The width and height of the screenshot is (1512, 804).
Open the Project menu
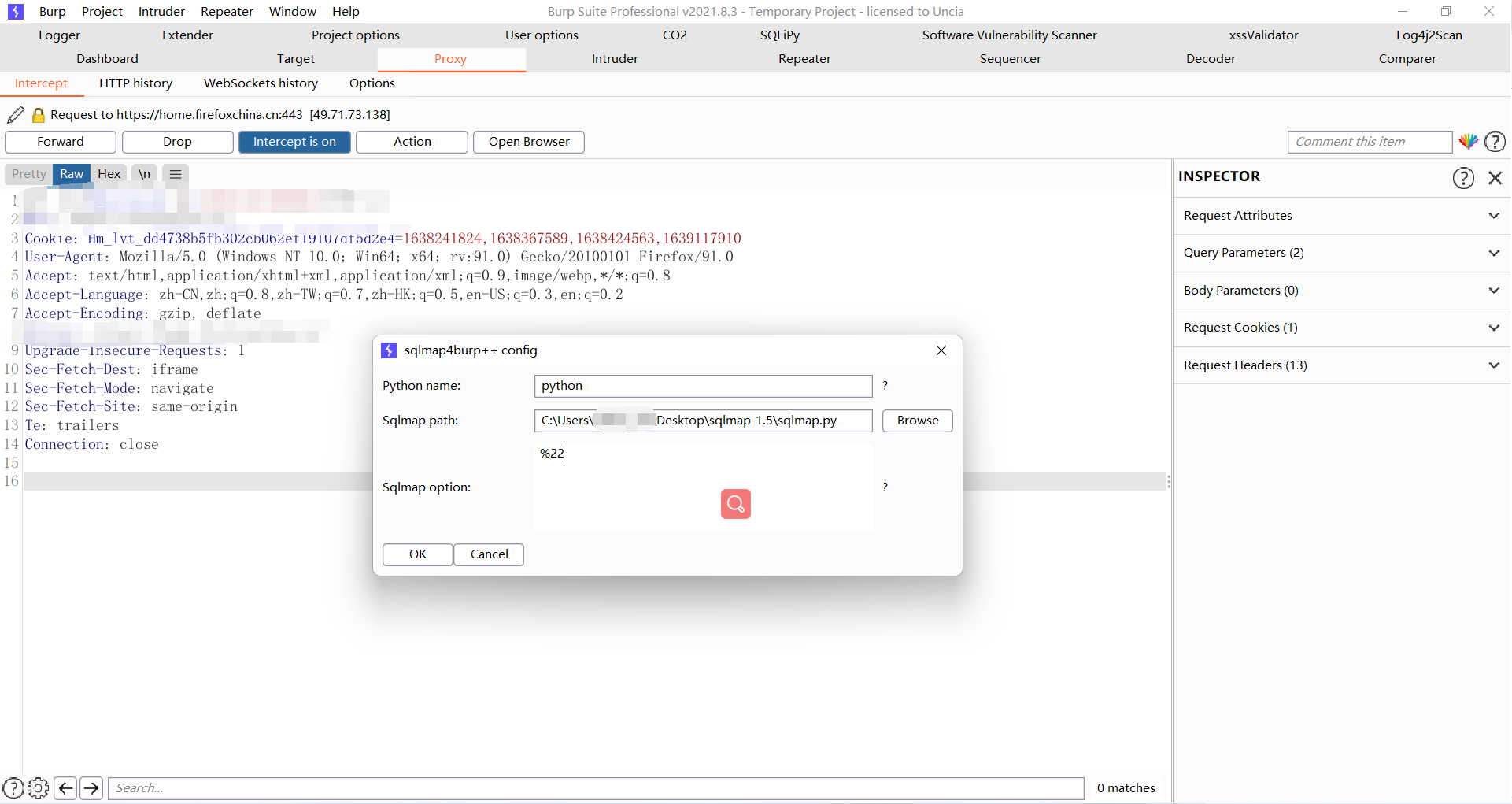[x=102, y=12]
